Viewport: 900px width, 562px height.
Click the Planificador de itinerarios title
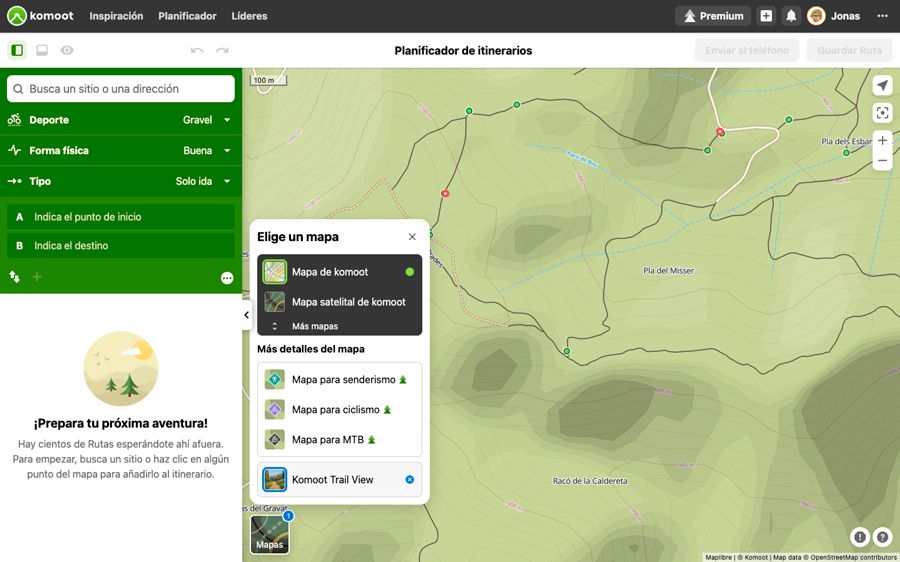click(x=463, y=51)
